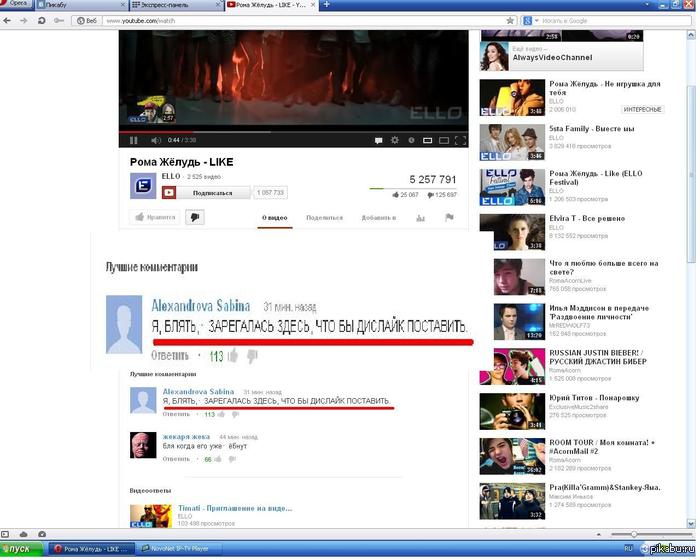Click the ELLO channel name beside 2 525 видео

tap(171, 176)
